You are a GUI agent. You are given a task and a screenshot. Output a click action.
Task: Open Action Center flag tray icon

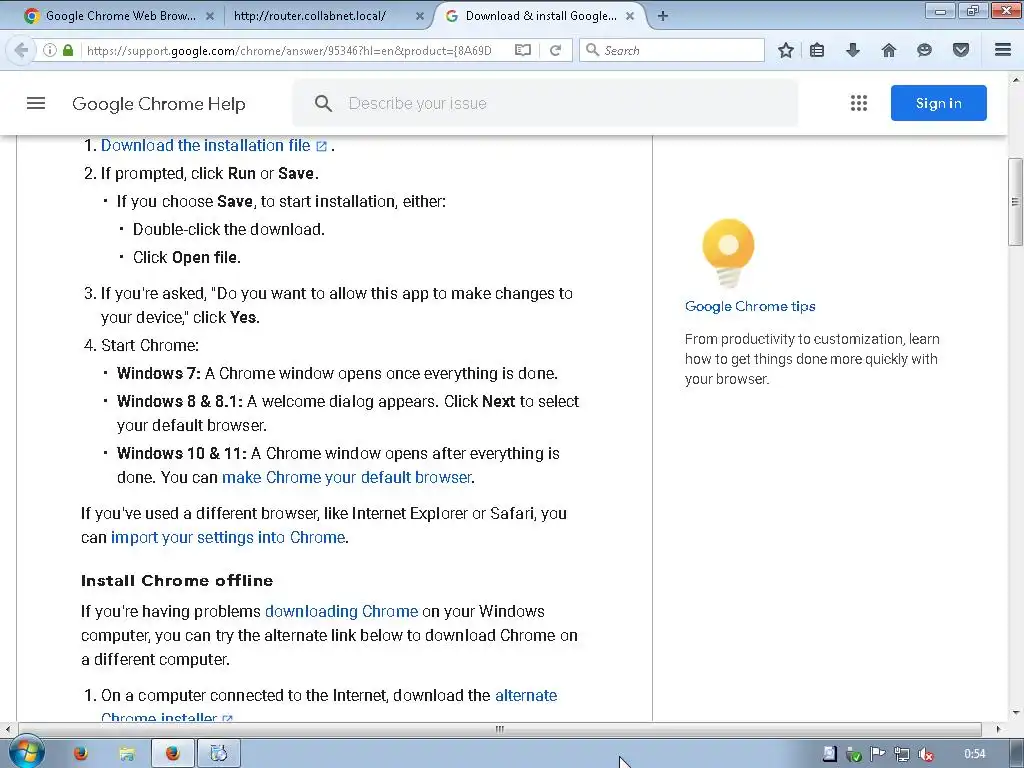tap(878, 754)
